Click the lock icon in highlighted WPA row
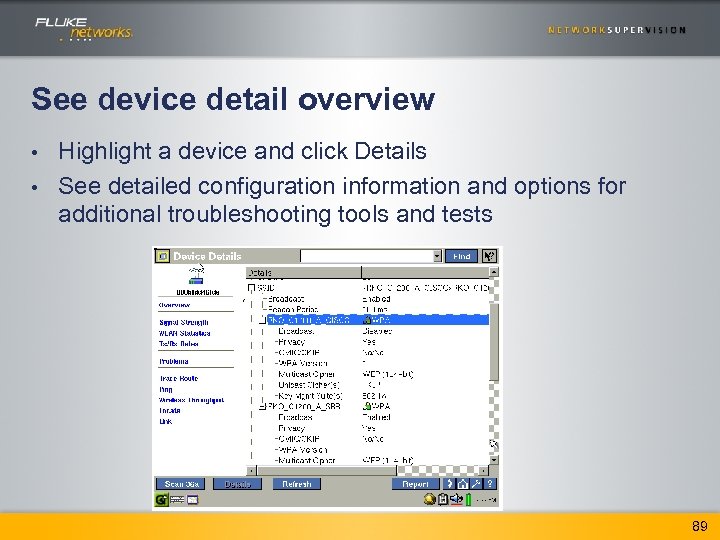 367,320
